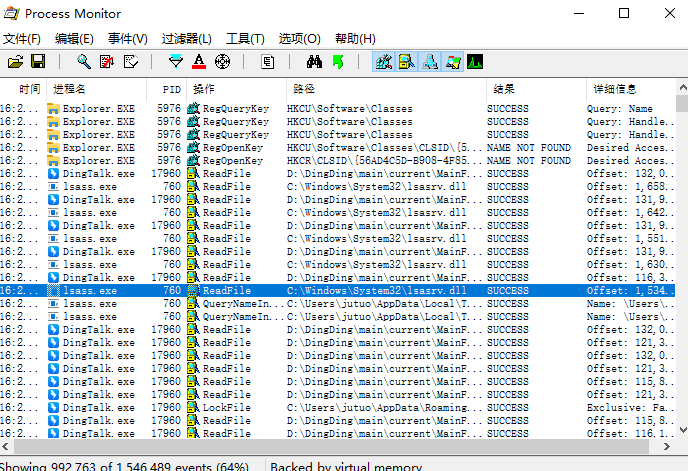Click the horizontal scrollbar left arrow
Screen dimensions: 688x471
pos(6,446)
